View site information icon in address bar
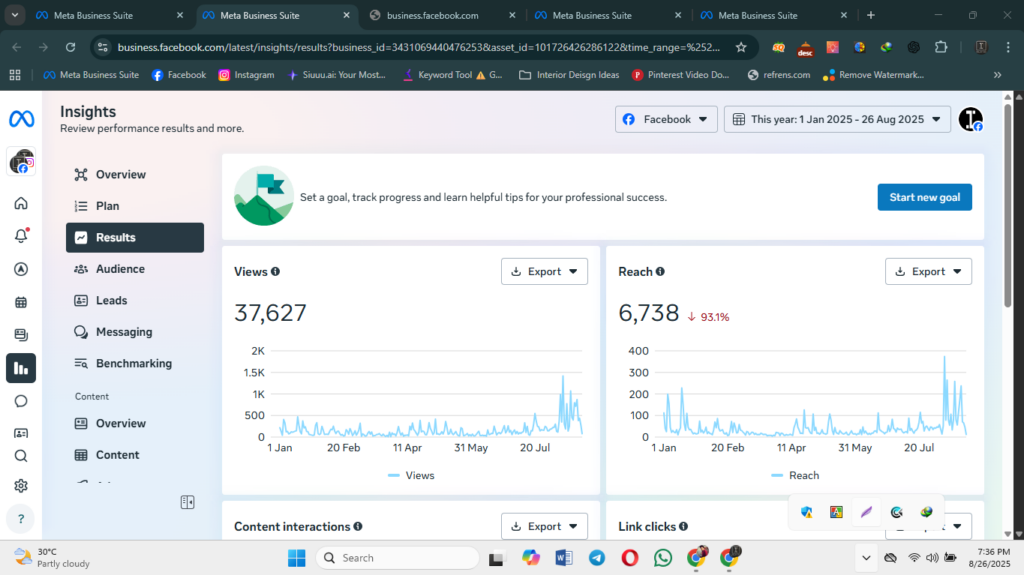The image size is (1024, 575). coord(103,47)
